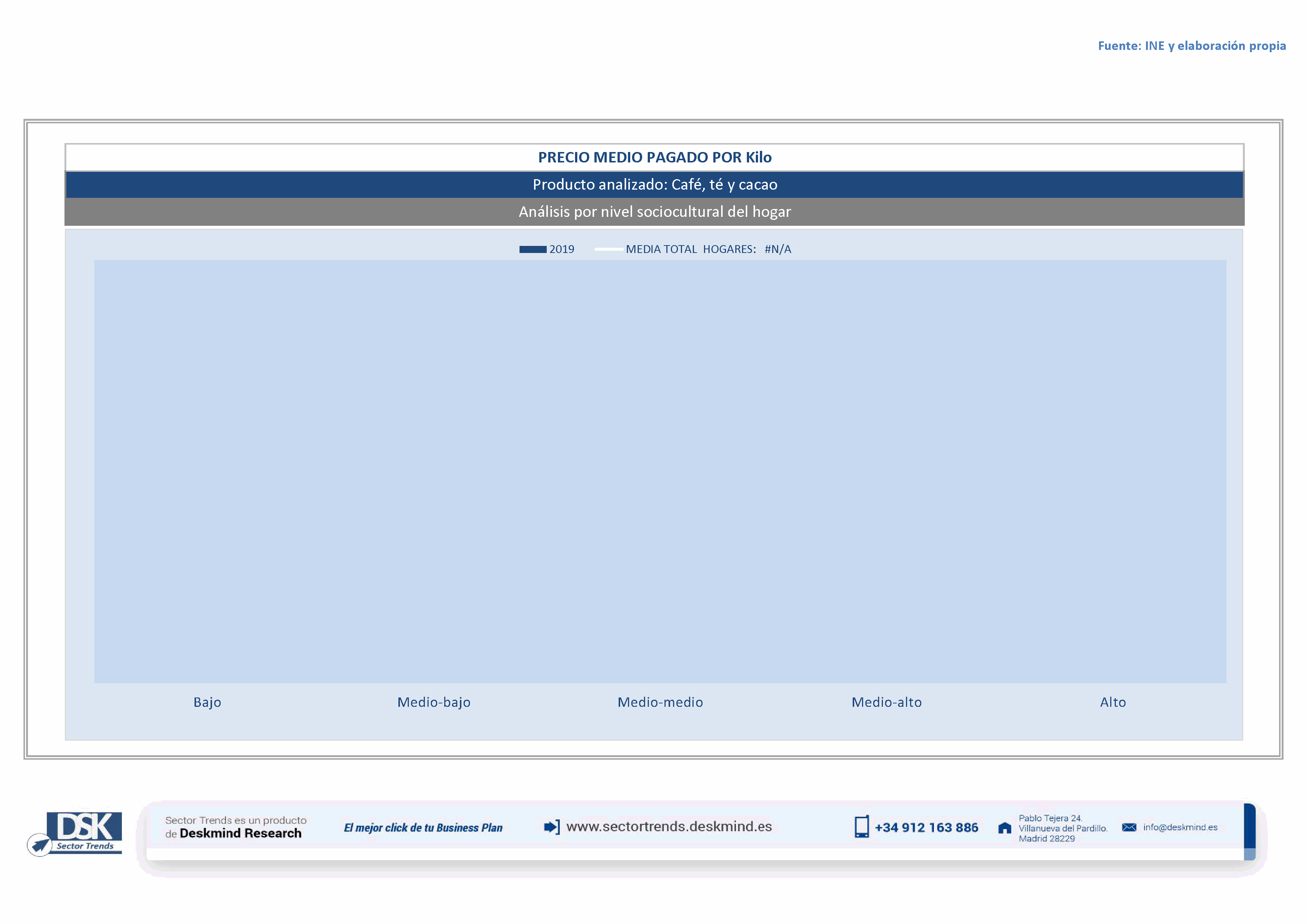This screenshot has width=1307, height=924.
Task: Open the www.sectortrends.deskmind.es link
Action: 669,827
